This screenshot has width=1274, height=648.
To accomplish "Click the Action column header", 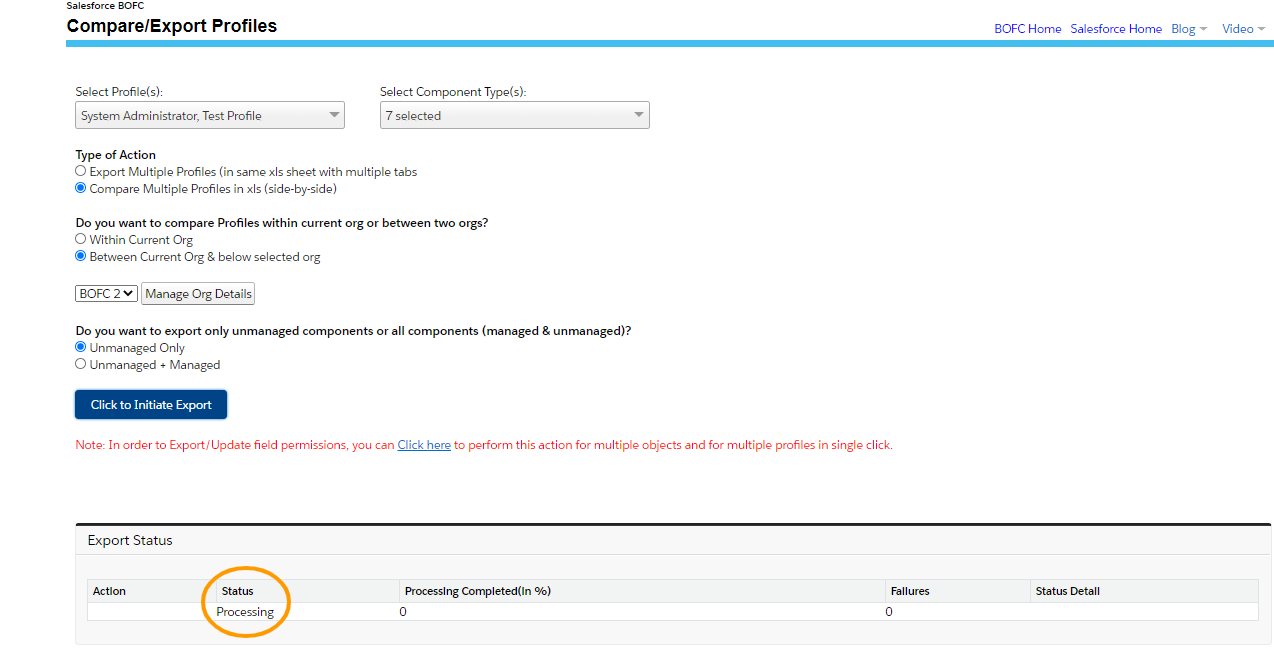I will coord(152,591).
